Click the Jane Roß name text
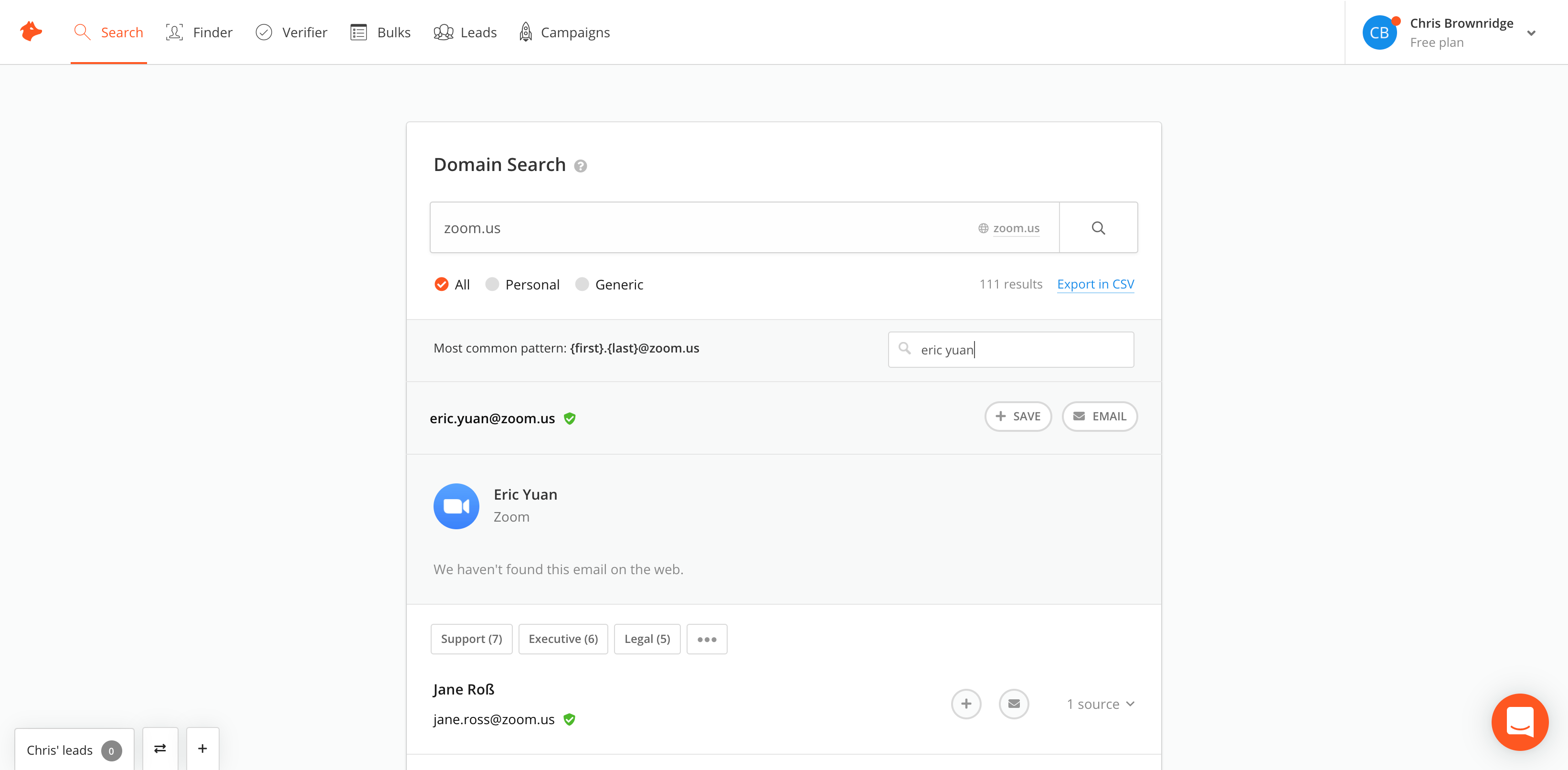Viewport: 1568px width, 770px height. [x=464, y=690]
